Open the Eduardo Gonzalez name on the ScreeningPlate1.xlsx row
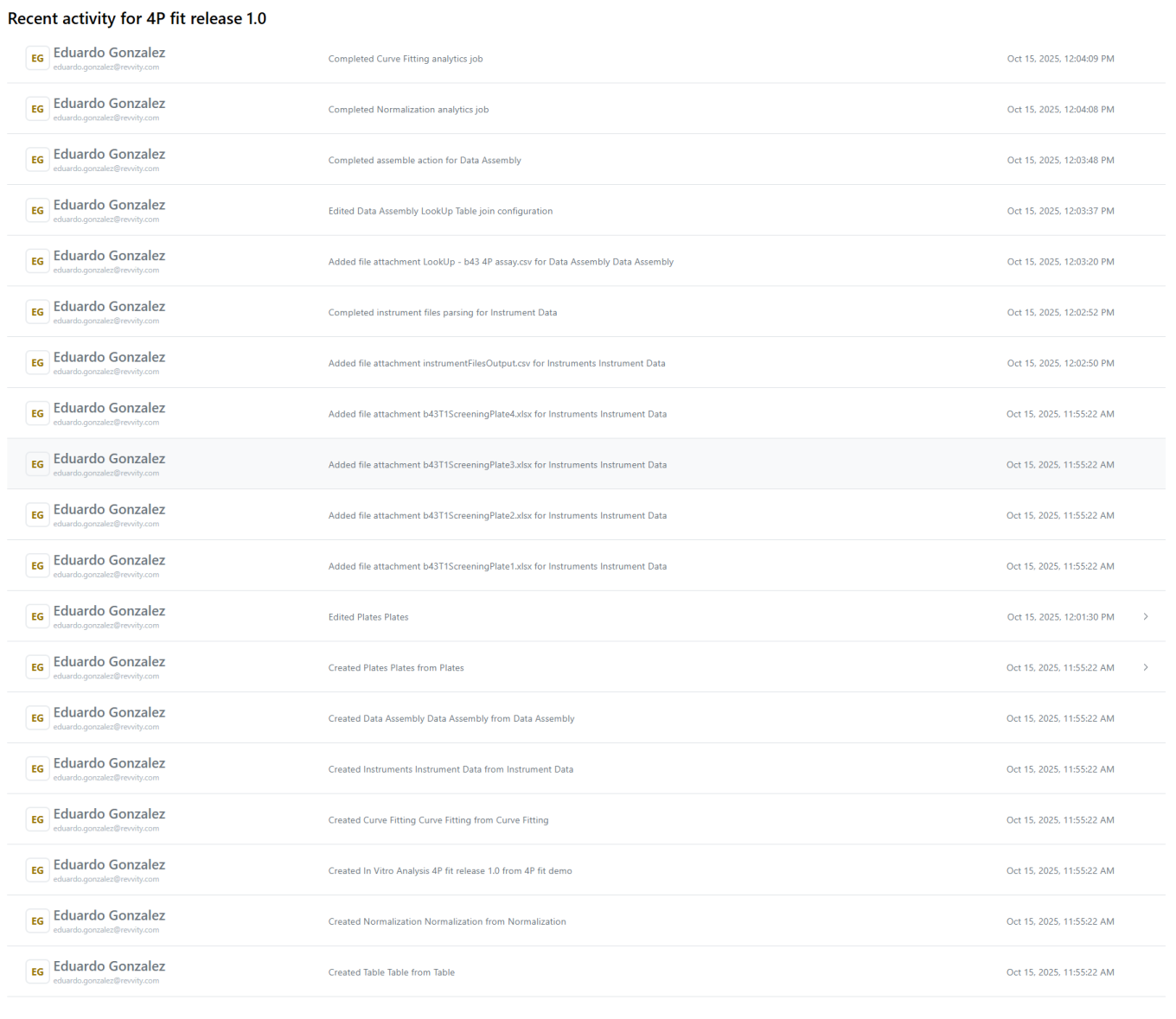The height and width of the screenshot is (1019, 1176). 109,560
